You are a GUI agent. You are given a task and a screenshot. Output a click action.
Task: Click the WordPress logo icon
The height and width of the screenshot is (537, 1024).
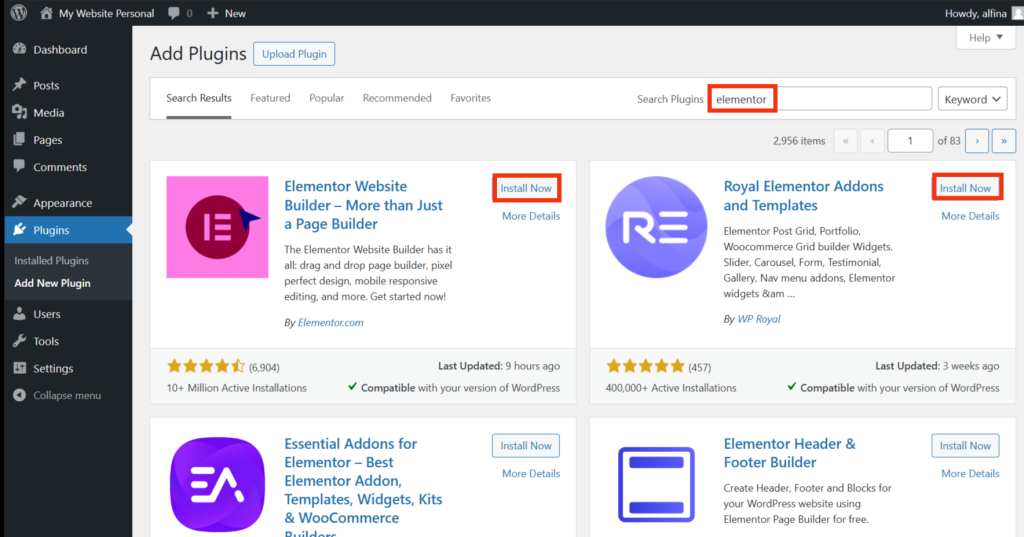coord(17,13)
